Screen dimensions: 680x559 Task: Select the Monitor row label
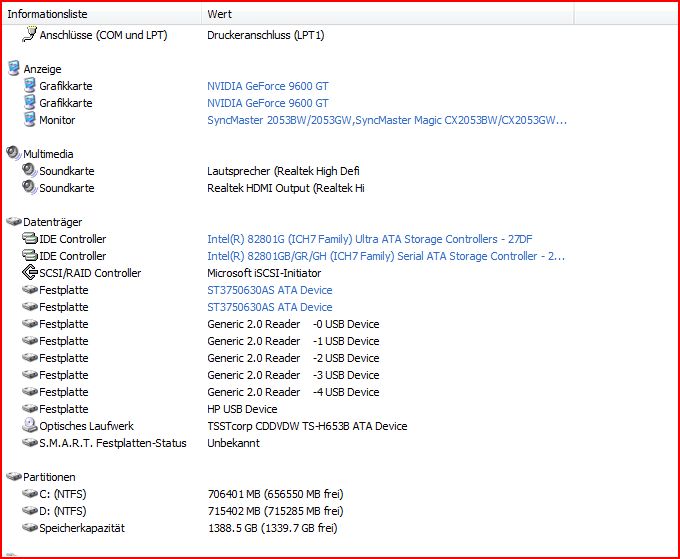point(57,120)
